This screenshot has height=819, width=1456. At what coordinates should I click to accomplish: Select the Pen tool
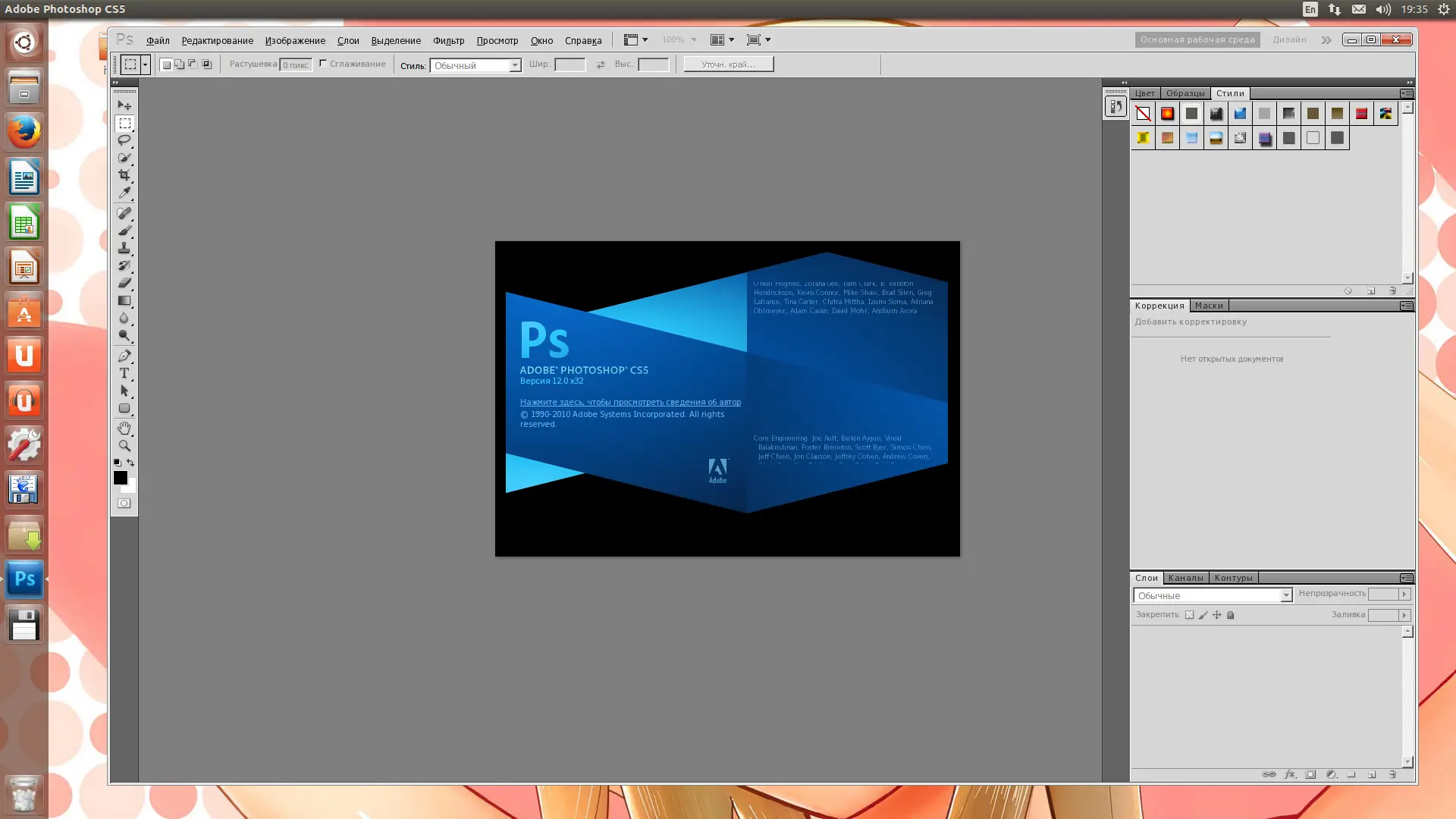pyautogui.click(x=124, y=356)
